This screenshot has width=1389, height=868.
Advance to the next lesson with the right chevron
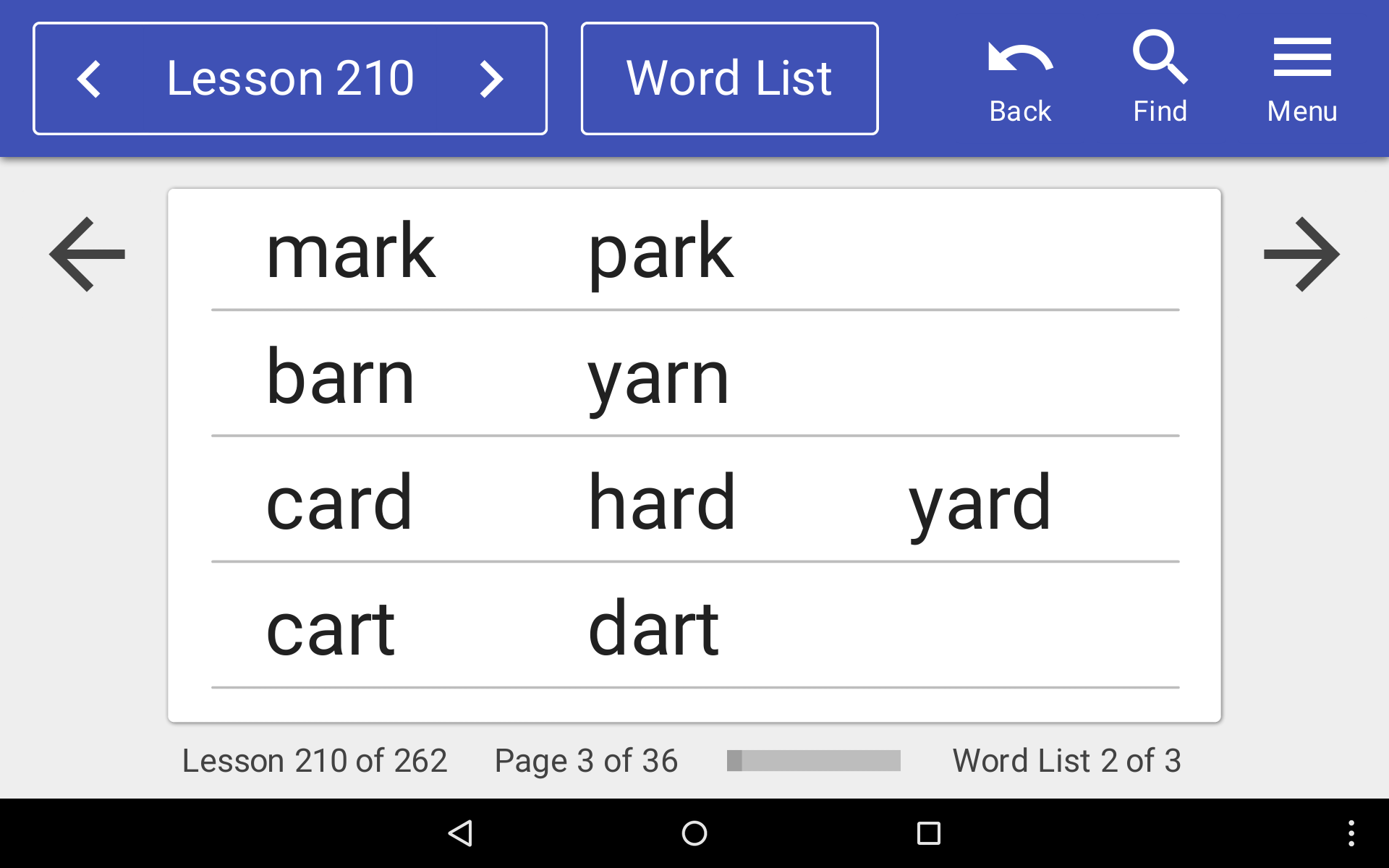tap(492, 79)
